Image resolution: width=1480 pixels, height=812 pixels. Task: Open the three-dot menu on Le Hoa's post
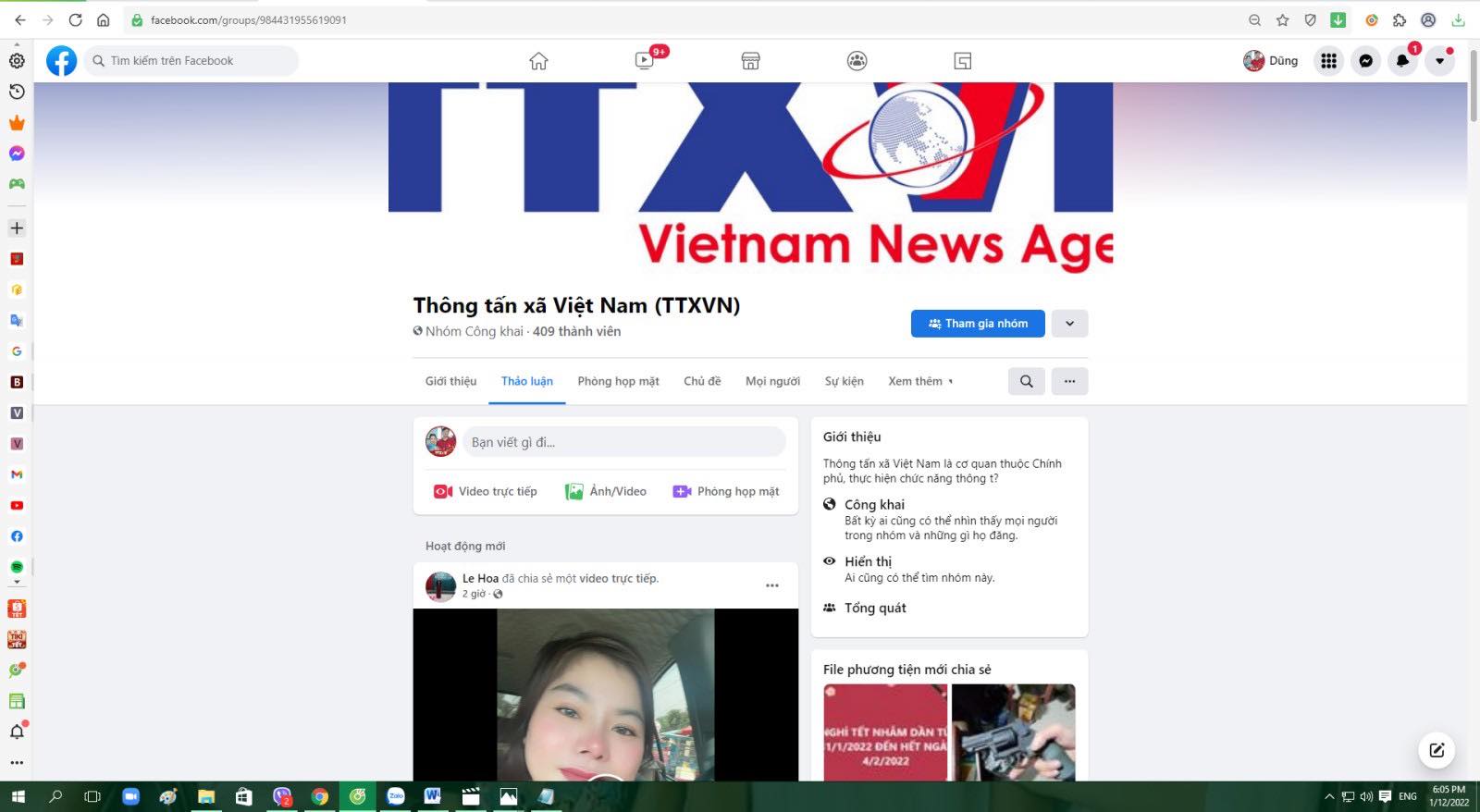click(771, 585)
